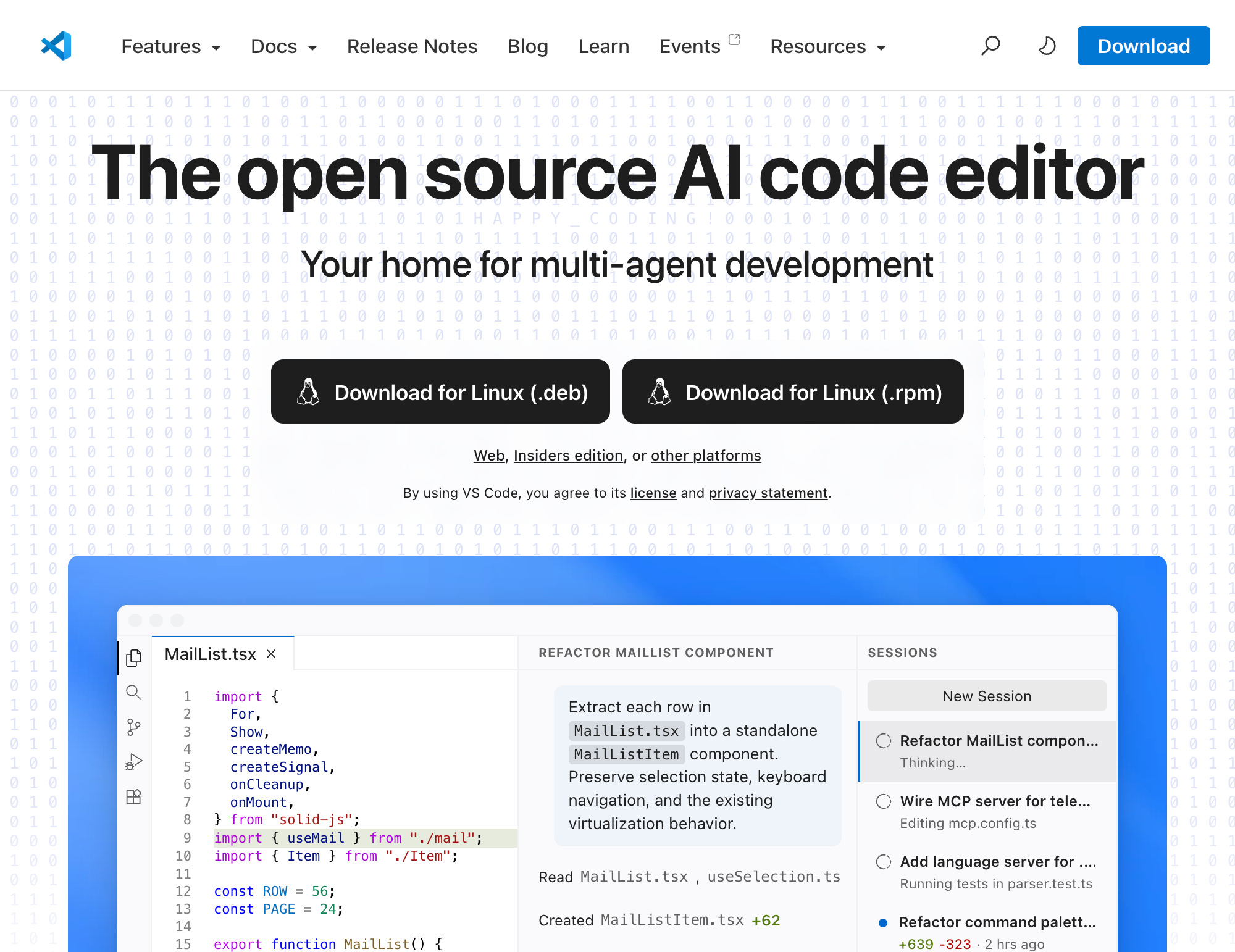Open the Run and Debug icon
The height and width of the screenshot is (952, 1235).
click(x=134, y=762)
